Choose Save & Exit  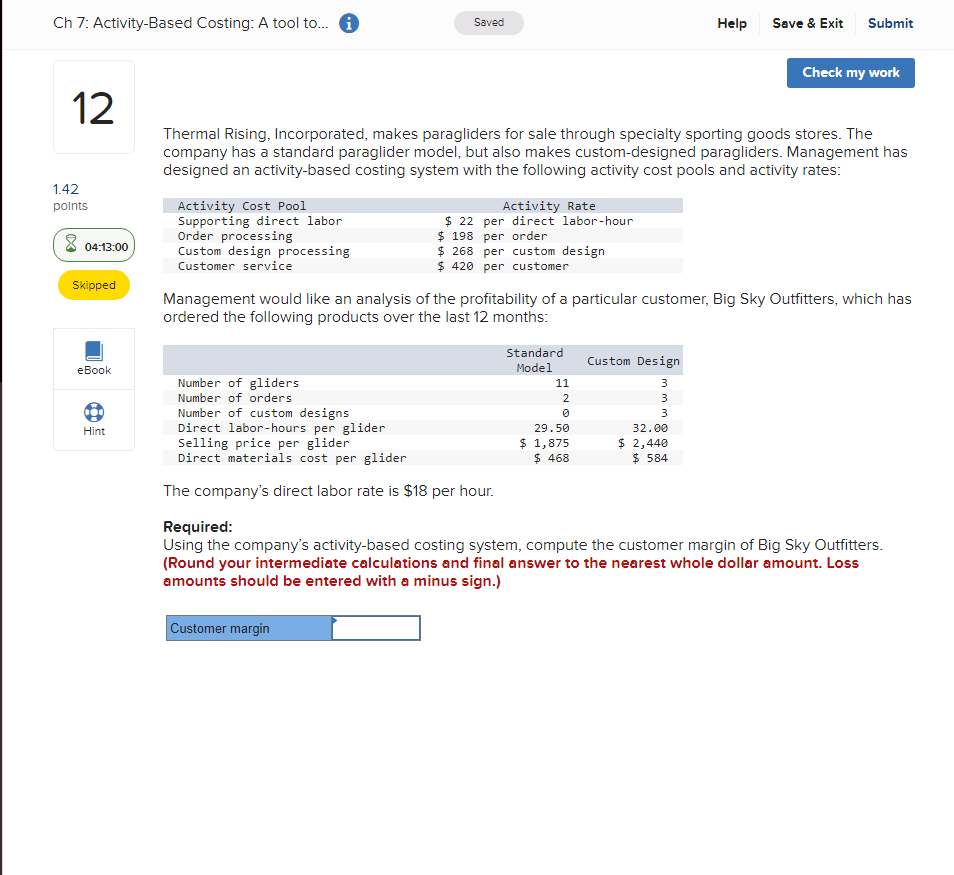[807, 23]
